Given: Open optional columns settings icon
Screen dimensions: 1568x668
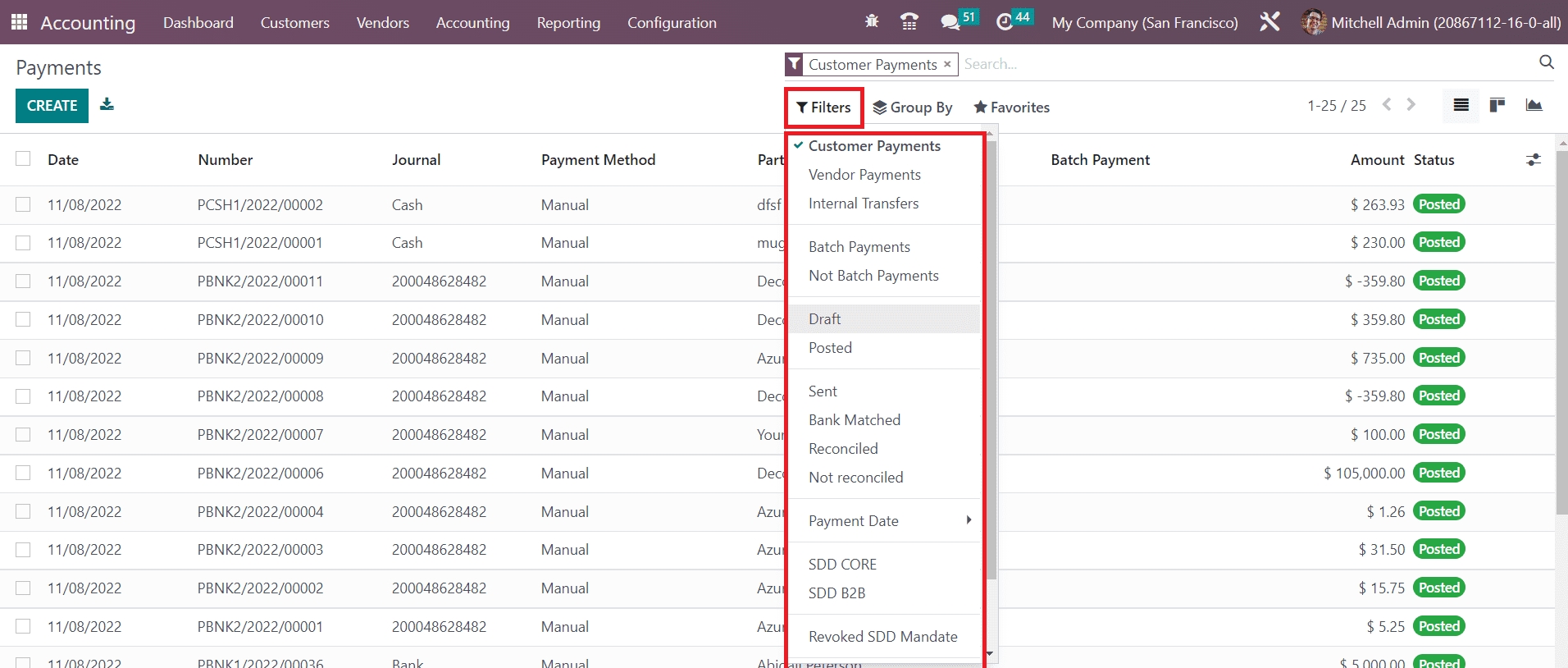Looking at the screenshot, I should point(1533,160).
